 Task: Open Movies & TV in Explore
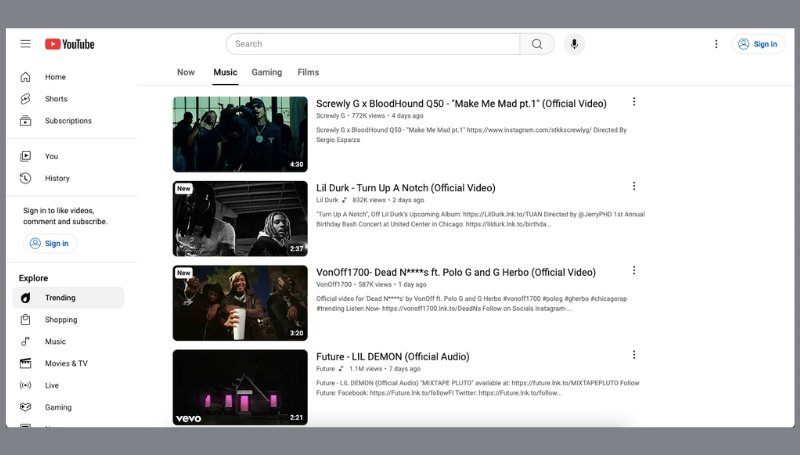[68, 363]
